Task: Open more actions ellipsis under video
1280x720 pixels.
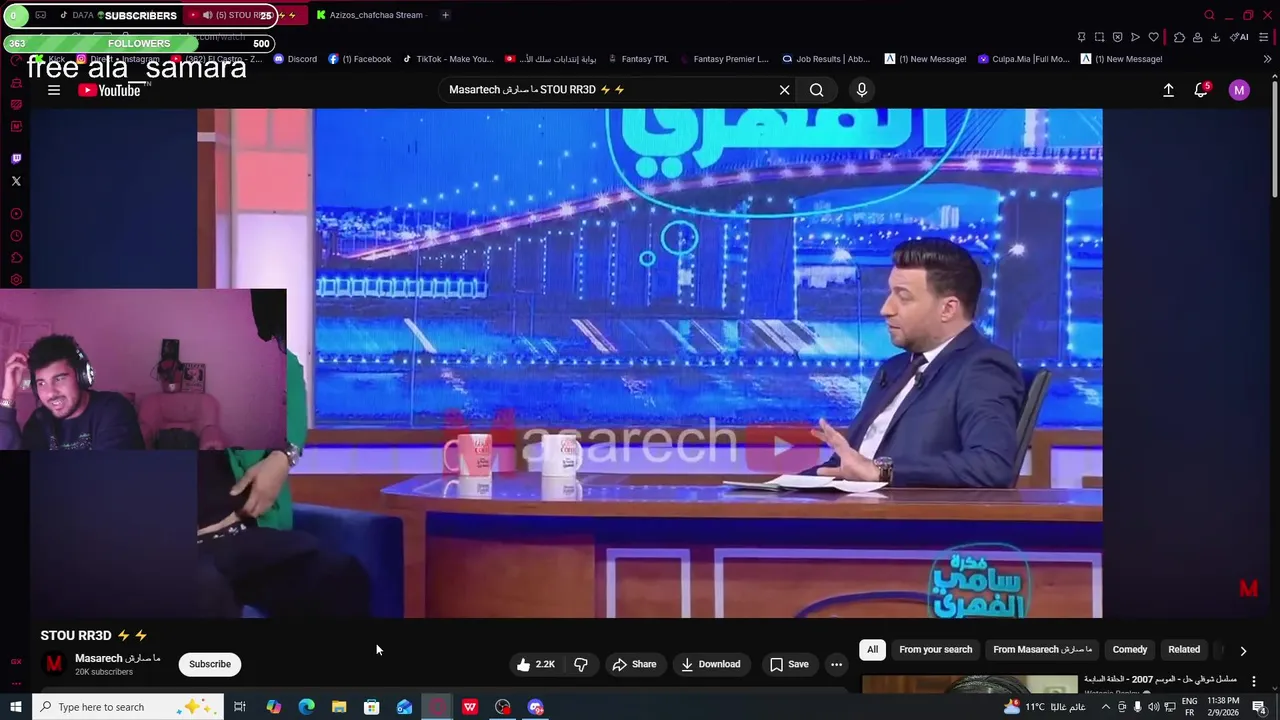Action: pos(836,664)
